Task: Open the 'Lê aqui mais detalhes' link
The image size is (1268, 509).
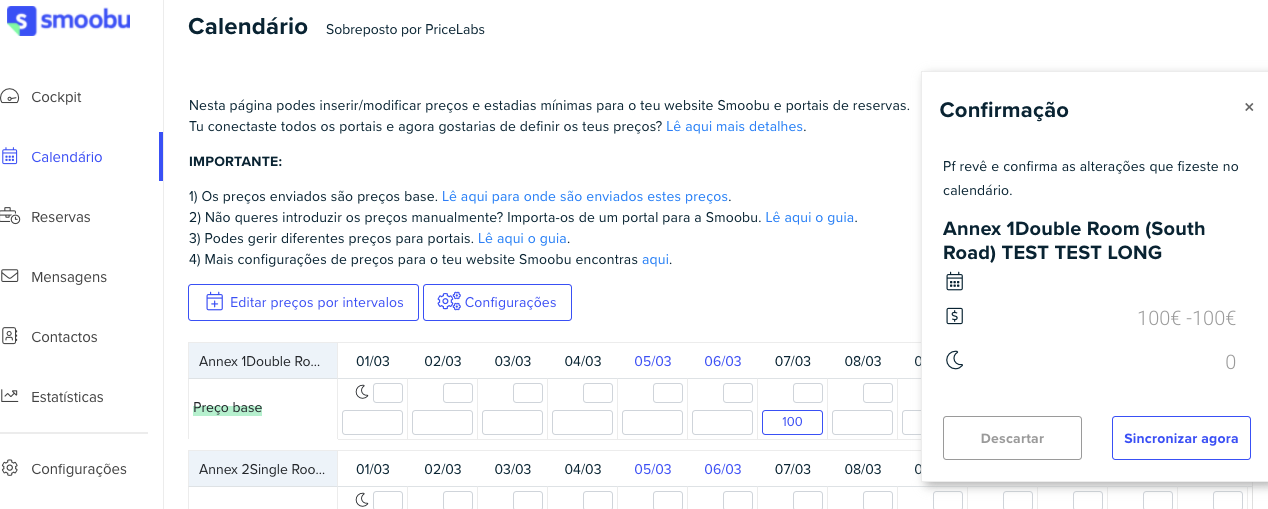Action: (735, 127)
